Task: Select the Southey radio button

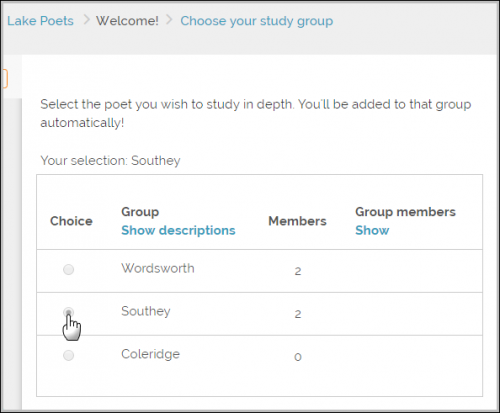Action: coord(68,312)
